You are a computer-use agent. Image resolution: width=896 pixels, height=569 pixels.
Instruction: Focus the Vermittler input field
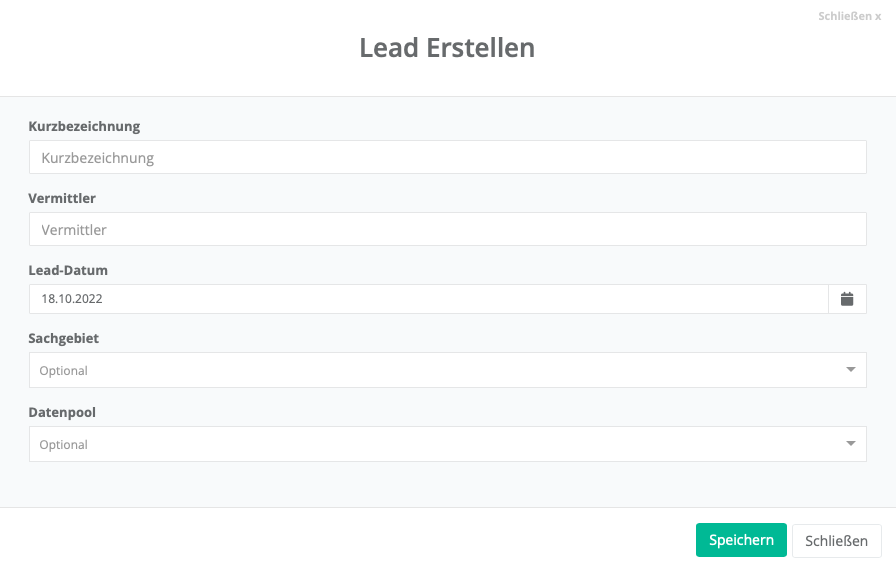tap(447, 230)
